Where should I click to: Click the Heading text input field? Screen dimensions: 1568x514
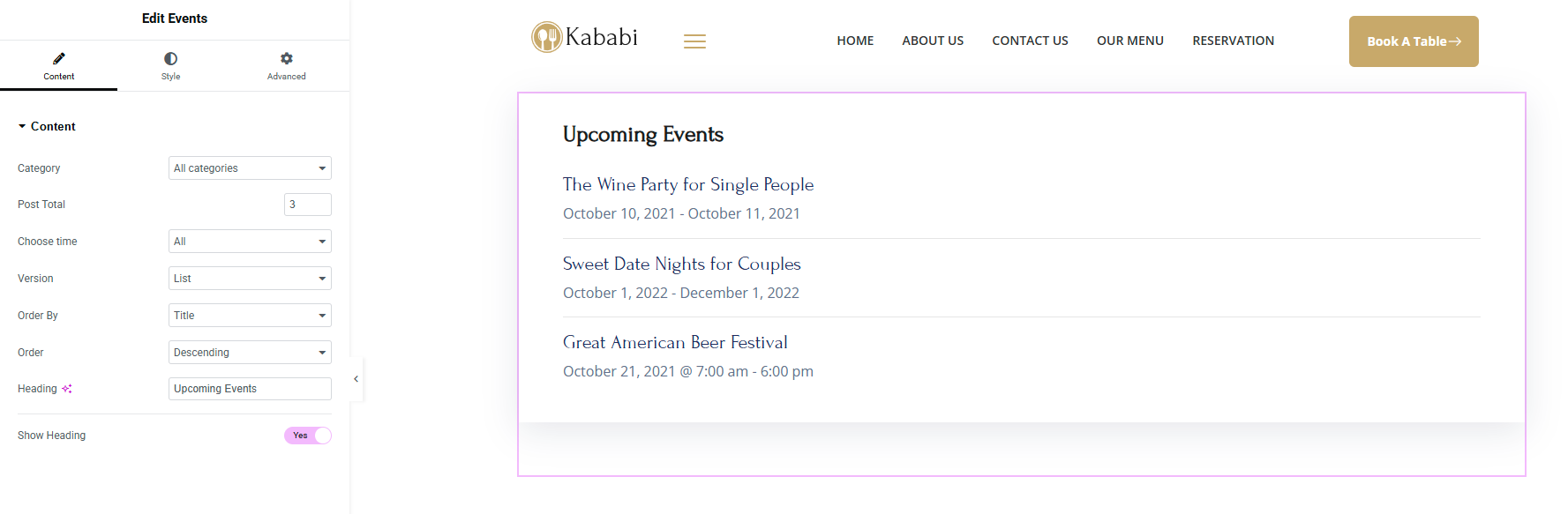pyautogui.click(x=250, y=389)
